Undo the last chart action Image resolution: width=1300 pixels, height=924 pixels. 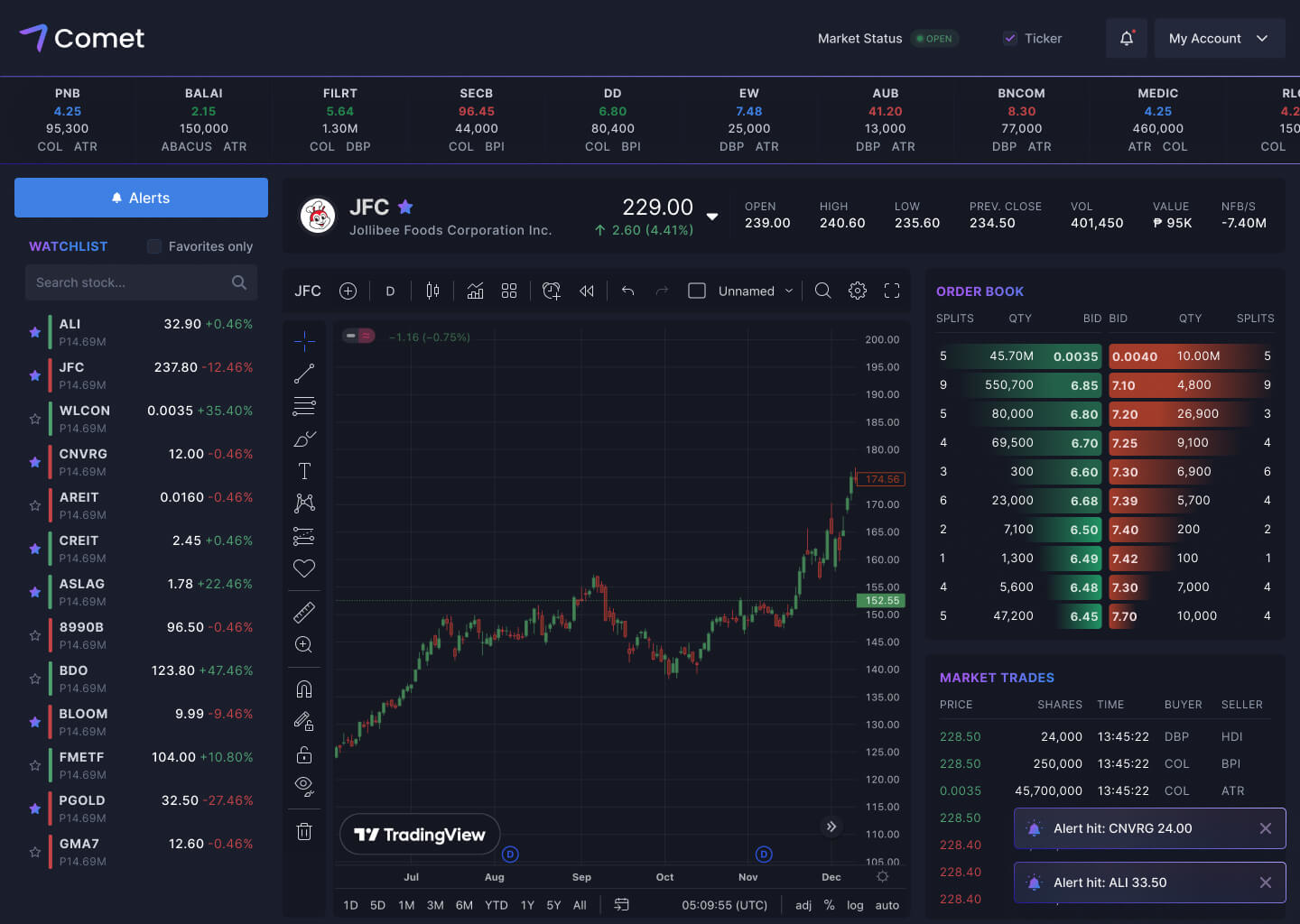pos(628,291)
